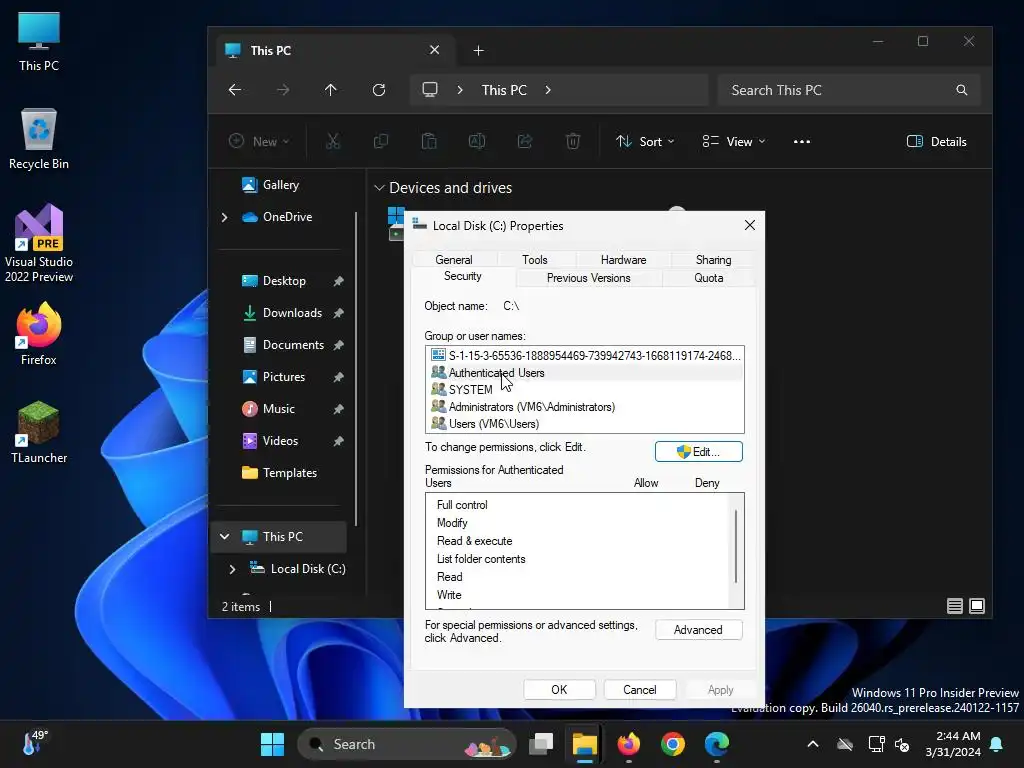This screenshot has width=1024, height=768.
Task: Select Administrators (VM6\Administrators) entry
Action: point(584,406)
